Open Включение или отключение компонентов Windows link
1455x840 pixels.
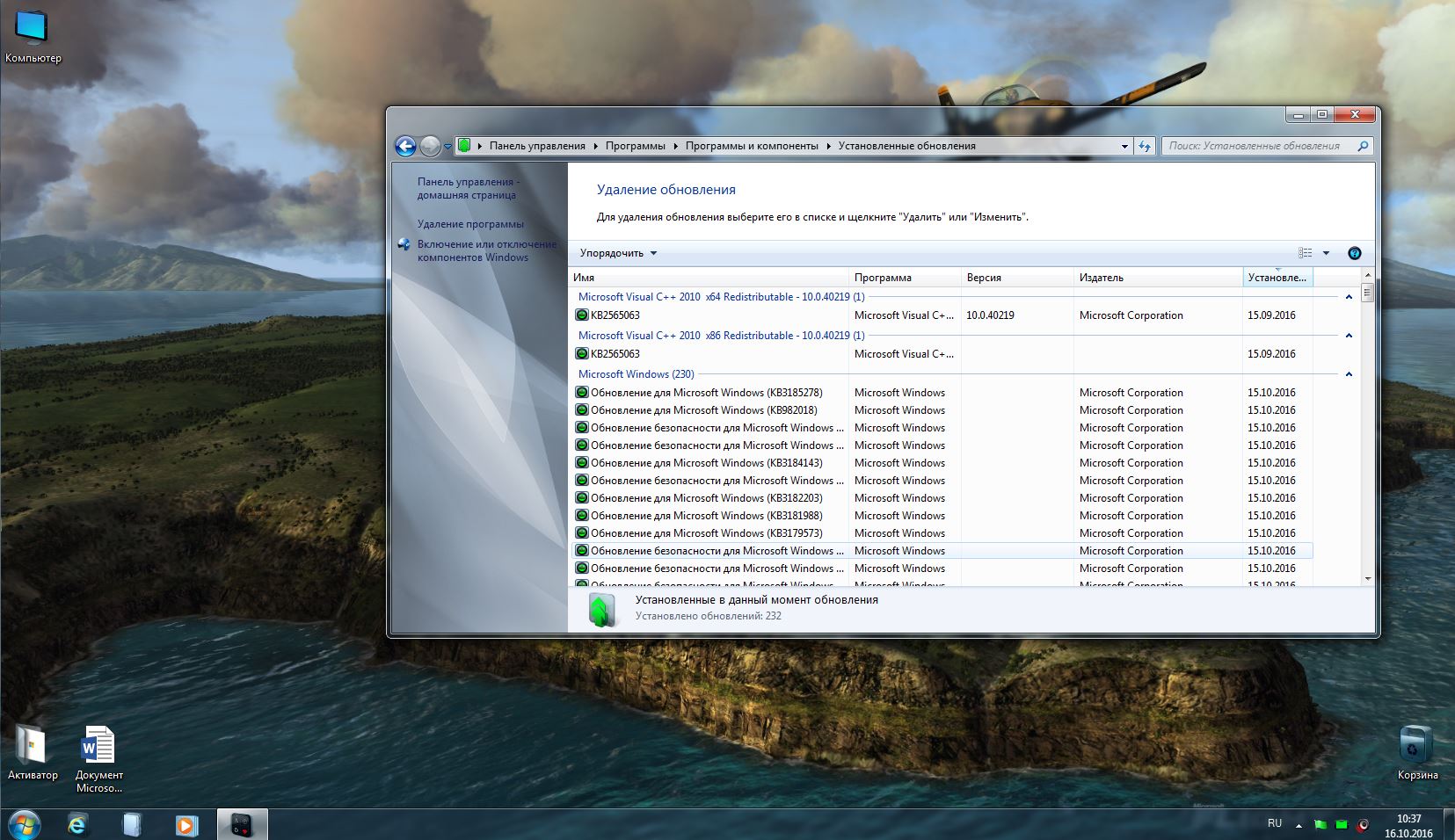click(487, 250)
